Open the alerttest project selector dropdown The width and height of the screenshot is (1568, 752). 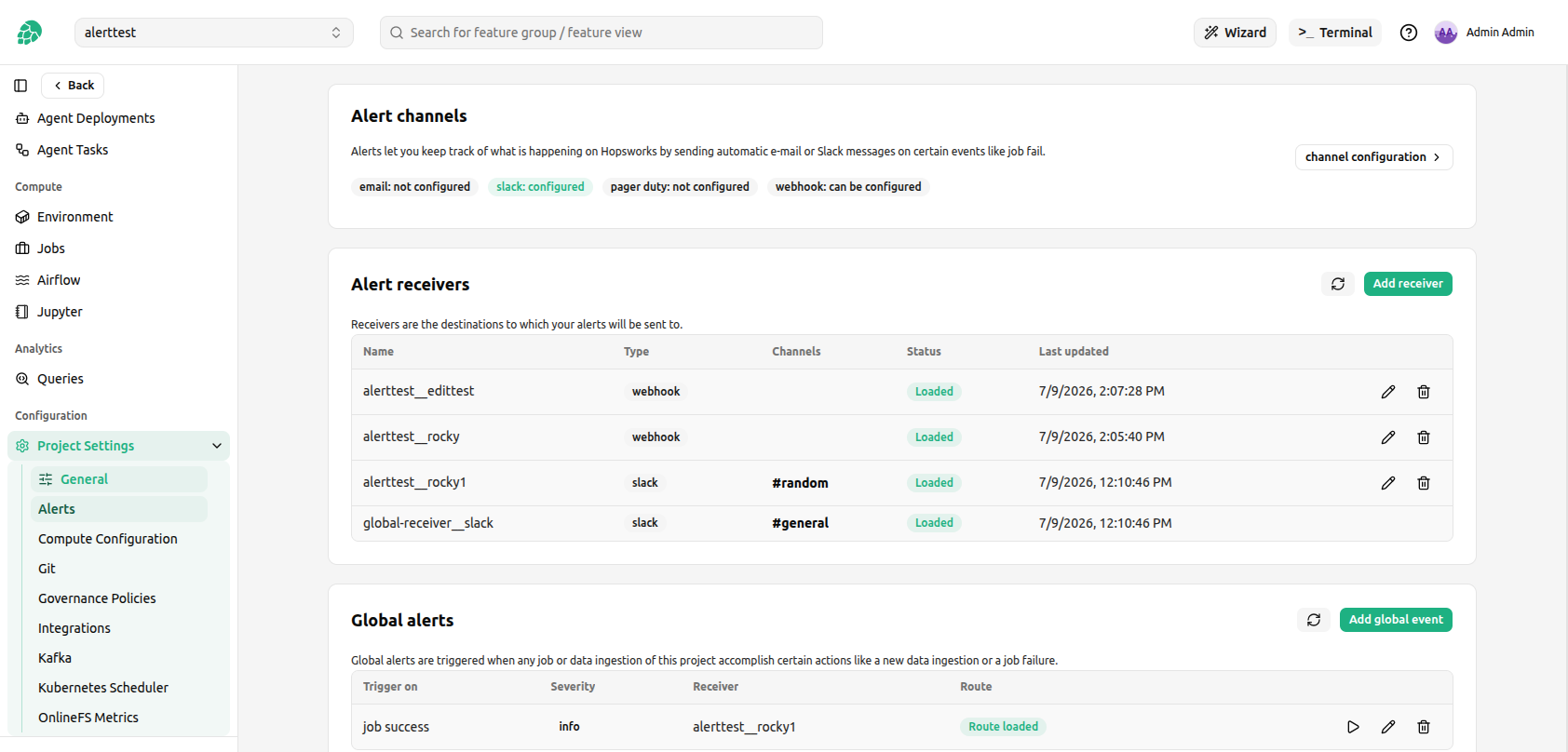tap(214, 33)
